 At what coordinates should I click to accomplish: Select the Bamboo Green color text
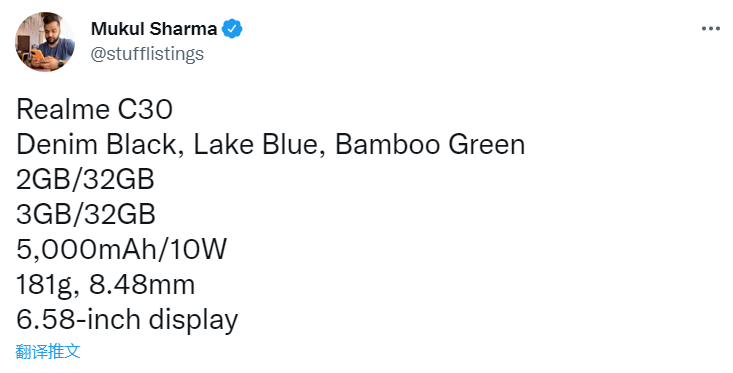430,144
